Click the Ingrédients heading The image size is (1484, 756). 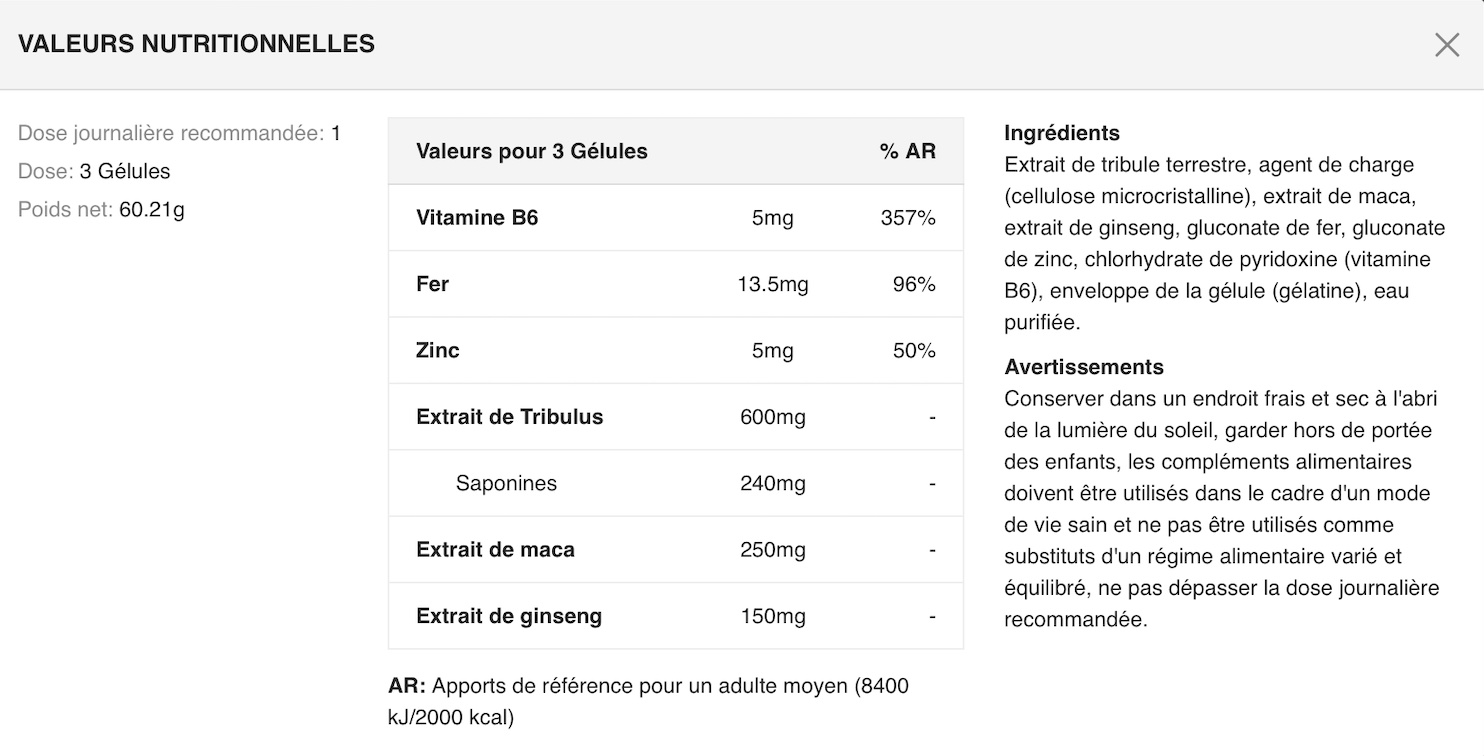[1062, 133]
